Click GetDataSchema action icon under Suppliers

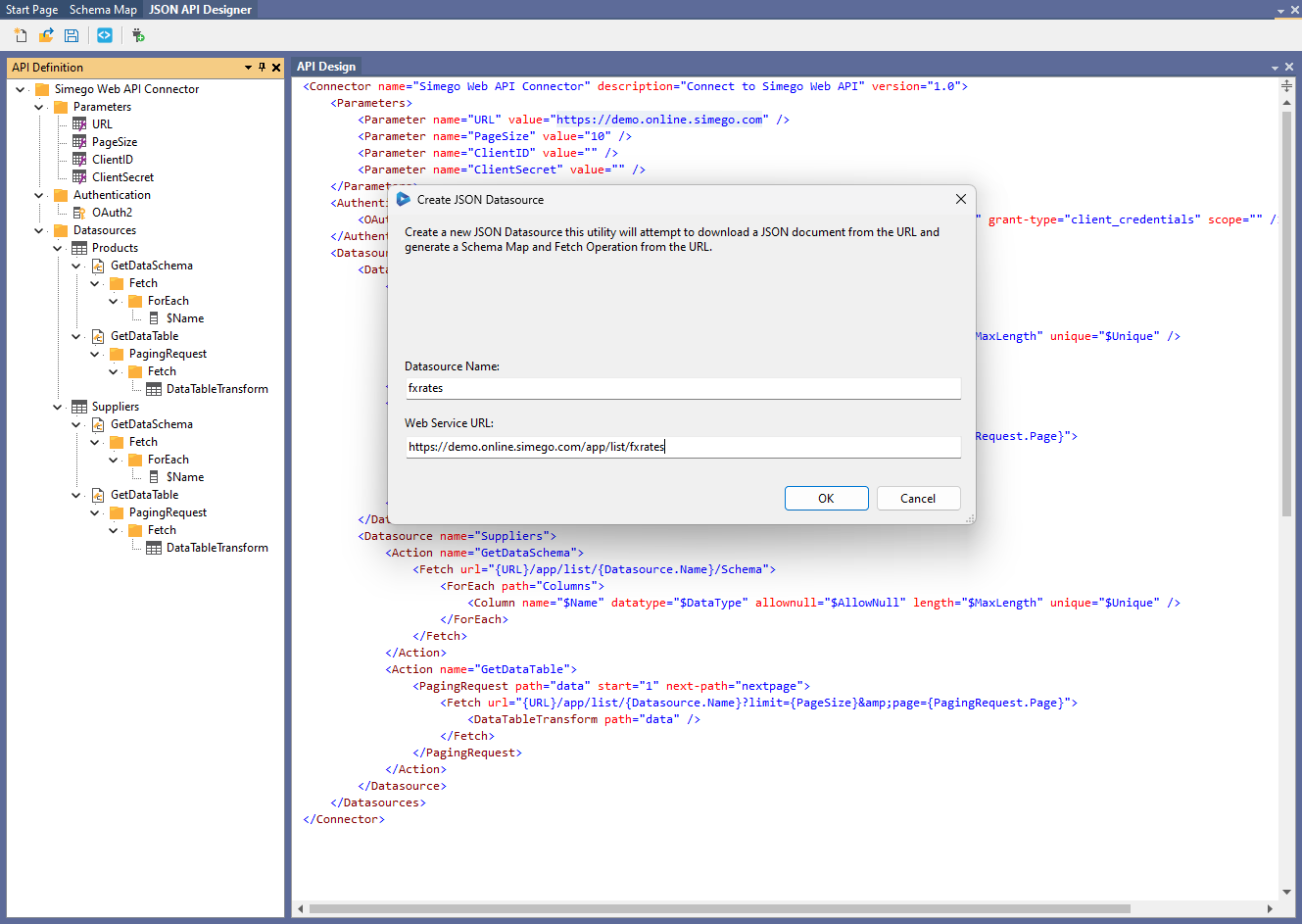coord(98,424)
